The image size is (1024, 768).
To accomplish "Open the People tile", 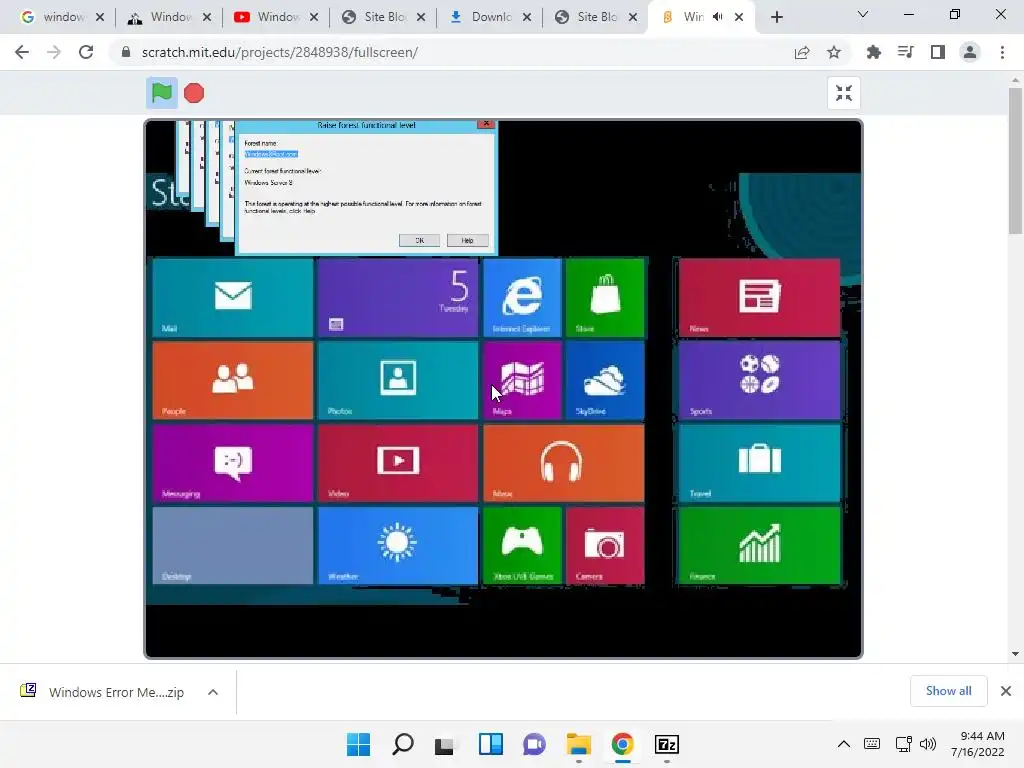I will coord(233,380).
